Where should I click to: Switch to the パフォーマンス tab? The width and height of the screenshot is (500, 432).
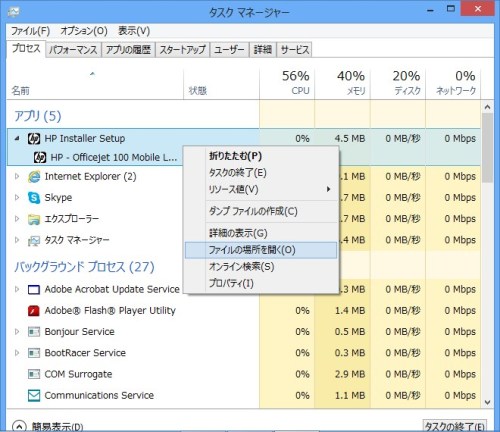pos(73,50)
